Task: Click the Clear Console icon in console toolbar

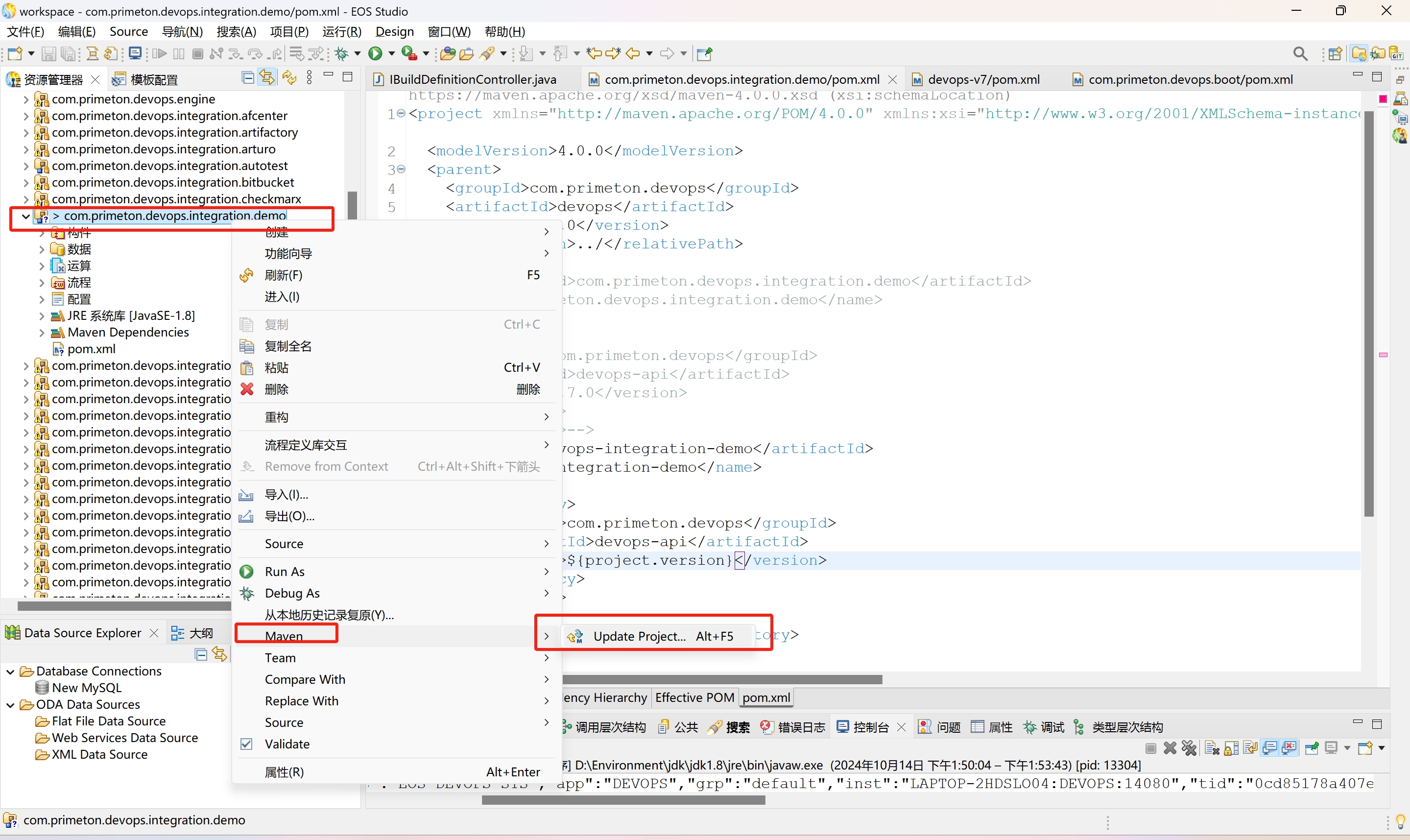Action: point(1212,748)
